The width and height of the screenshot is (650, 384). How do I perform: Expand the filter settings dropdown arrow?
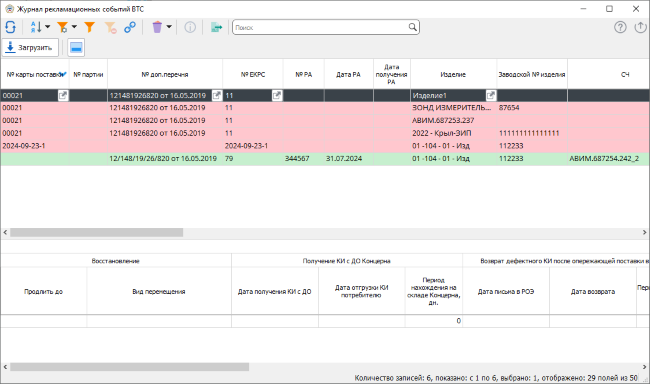(74, 27)
